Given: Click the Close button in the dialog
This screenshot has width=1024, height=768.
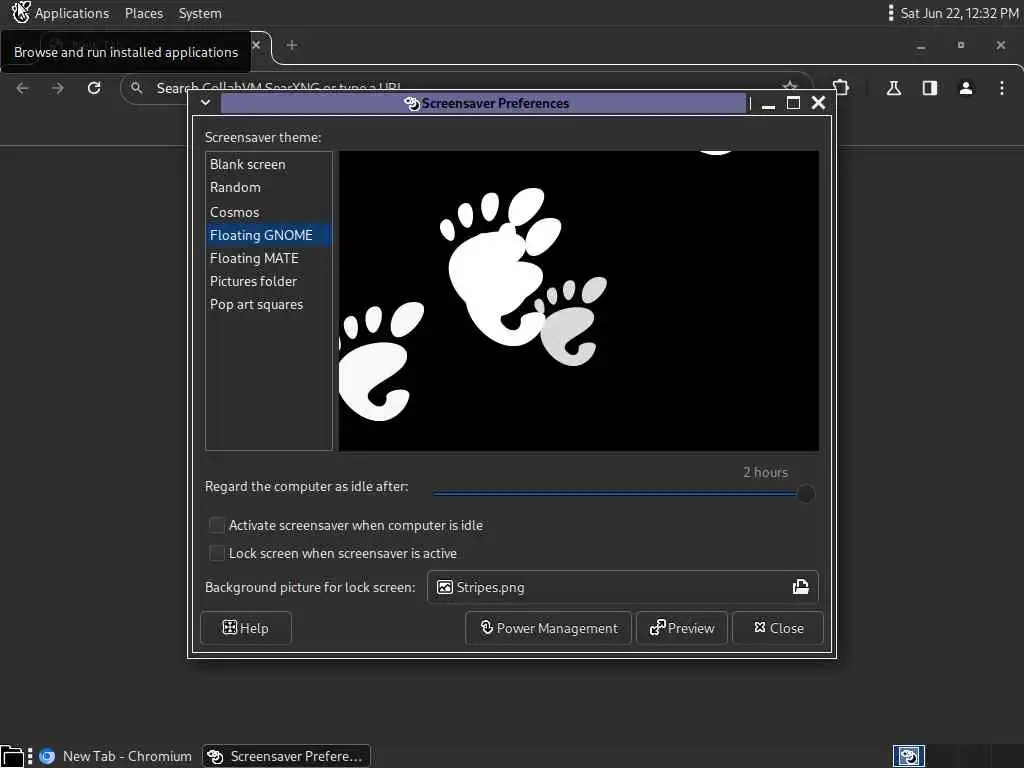Looking at the screenshot, I should (778, 628).
